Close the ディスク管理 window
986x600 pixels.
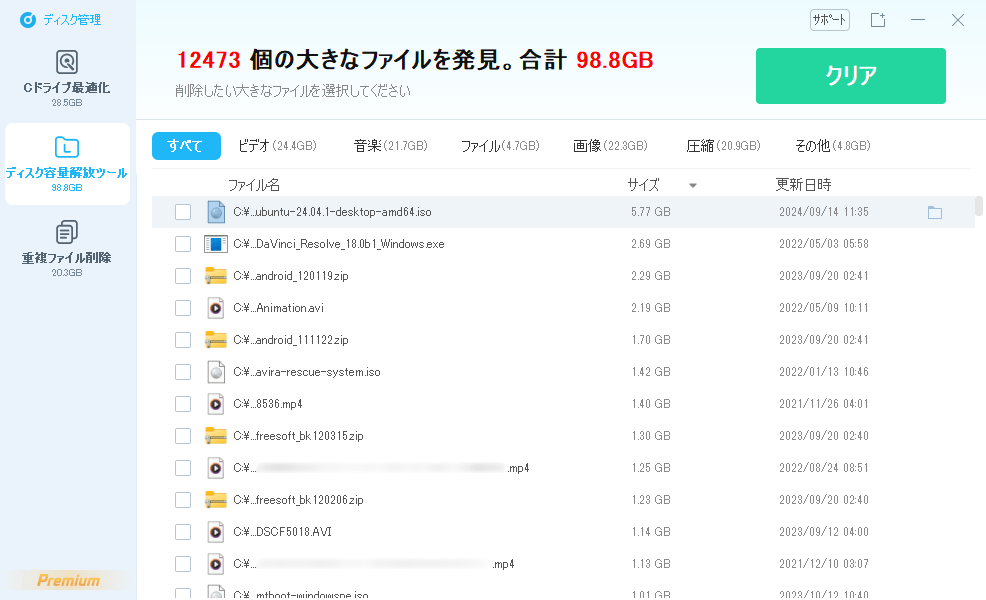click(958, 20)
